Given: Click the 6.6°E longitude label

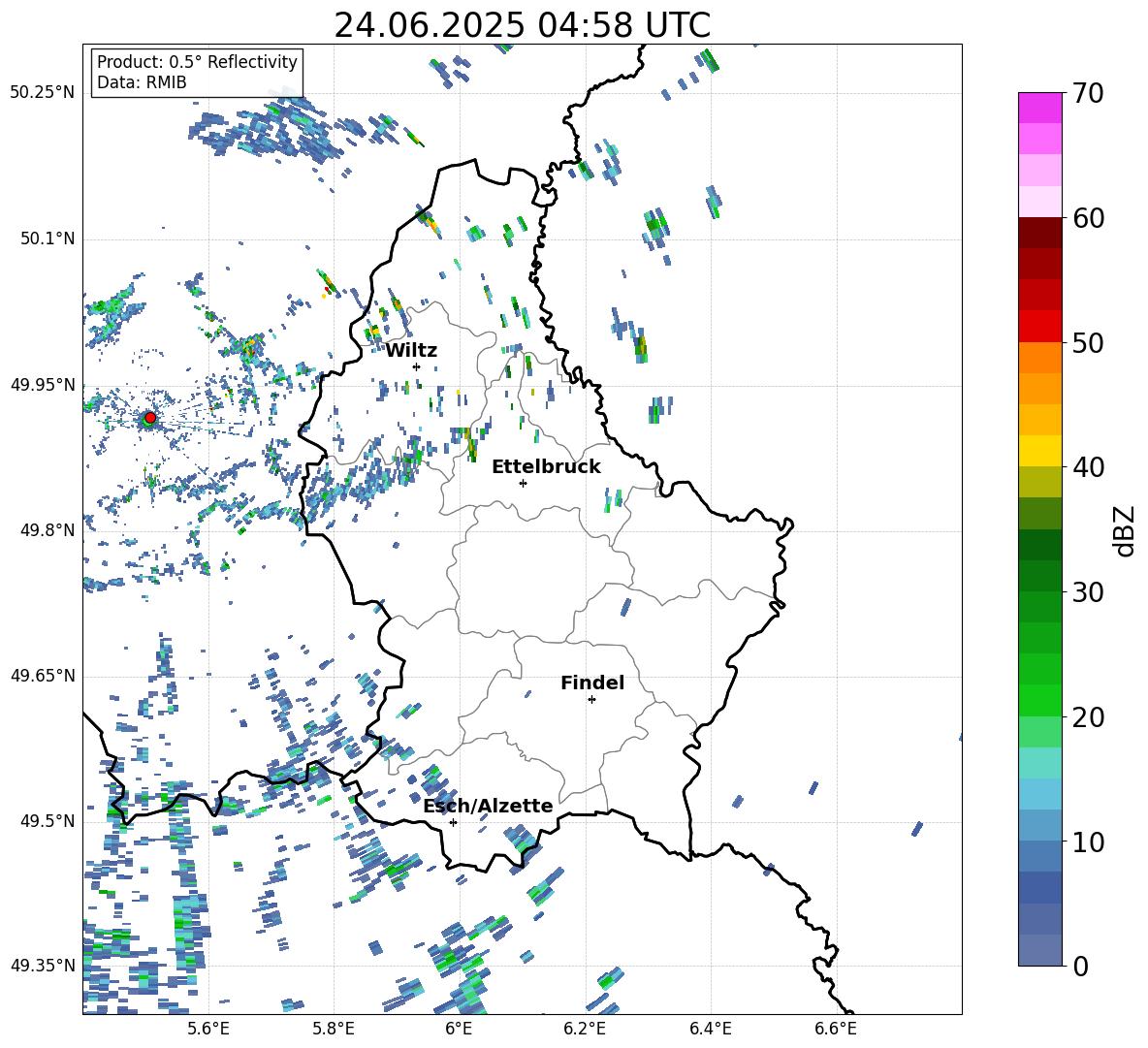Looking at the screenshot, I should point(836,1029).
